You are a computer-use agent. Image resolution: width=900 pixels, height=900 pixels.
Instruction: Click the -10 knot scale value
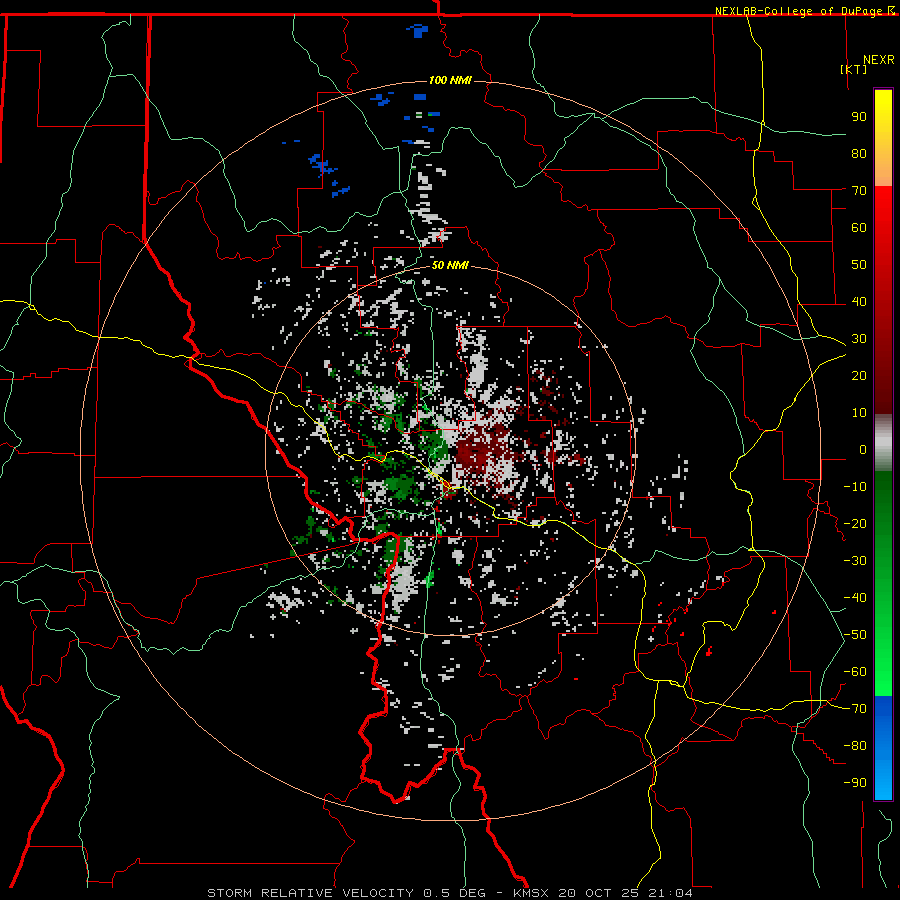[x=855, y=487]
